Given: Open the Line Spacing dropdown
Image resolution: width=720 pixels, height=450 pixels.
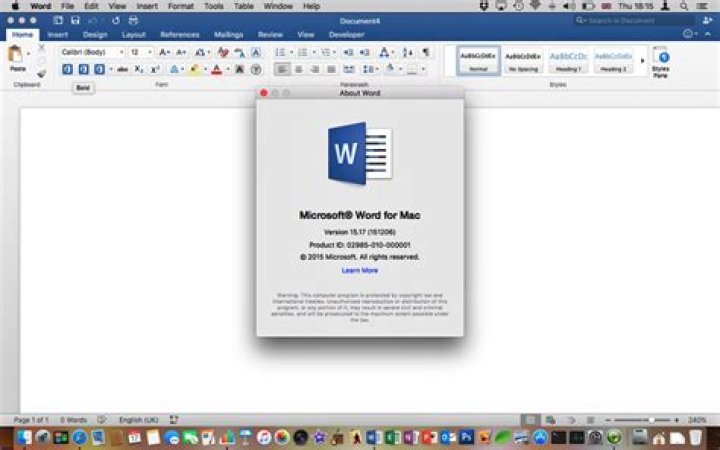Looking at the screenshot, I should (371, 69).
